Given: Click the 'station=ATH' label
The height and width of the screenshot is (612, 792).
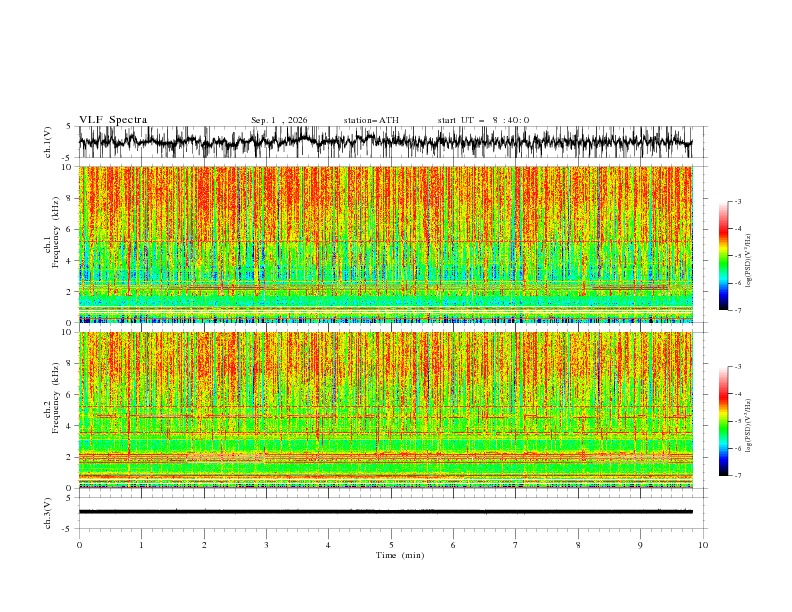Looking at the screenshot, I should [x=371, y=120].
